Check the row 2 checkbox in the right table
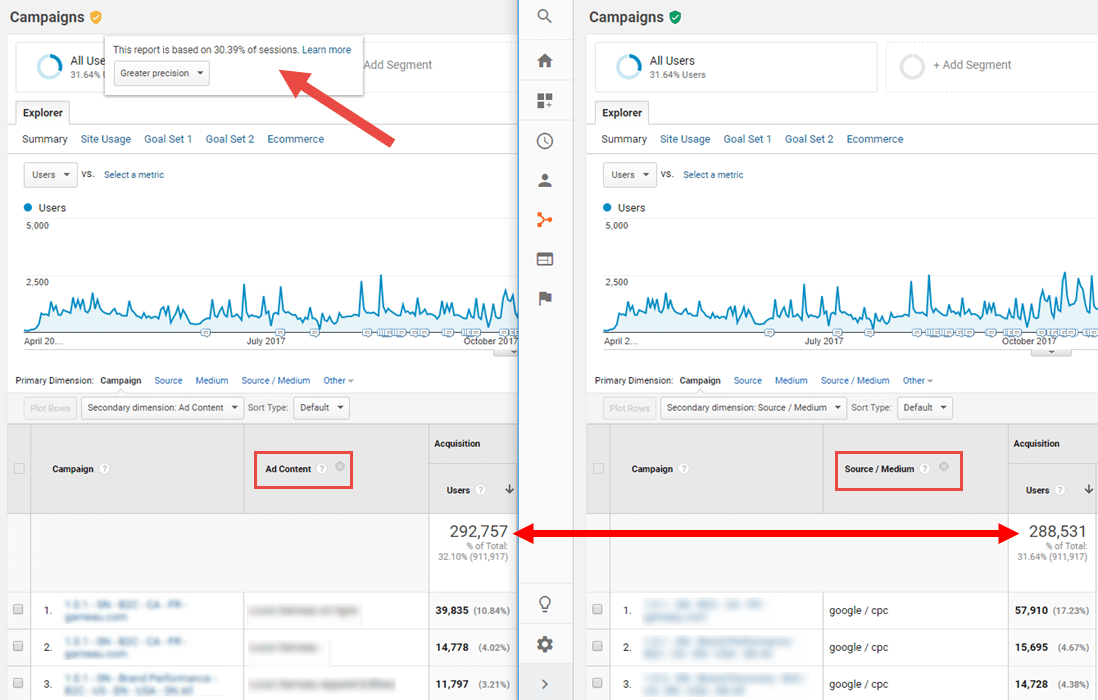This screenshot has height=700, width=1098. [597, 646]
